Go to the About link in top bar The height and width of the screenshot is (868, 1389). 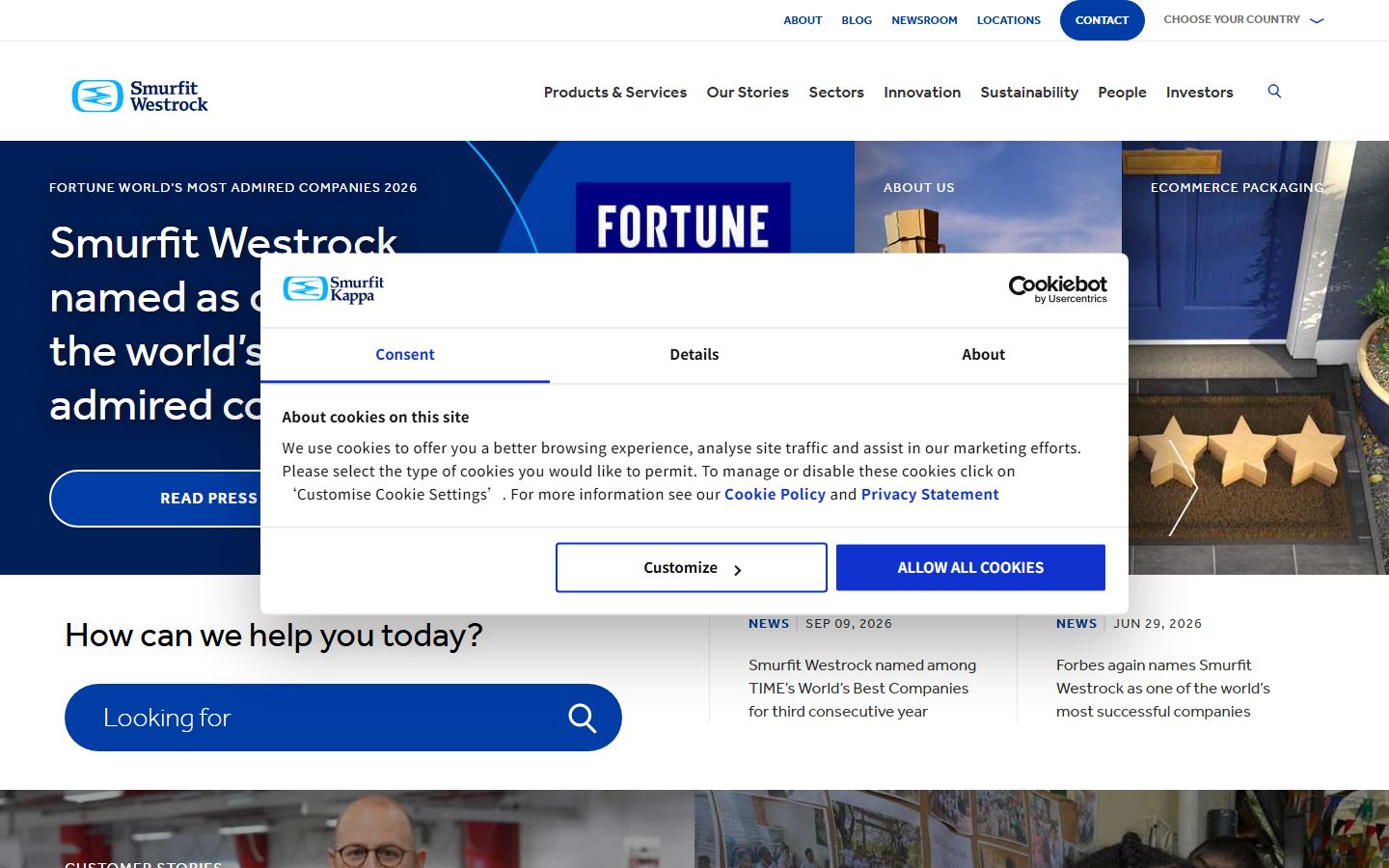pyautogui.click(x=803, y=20)
